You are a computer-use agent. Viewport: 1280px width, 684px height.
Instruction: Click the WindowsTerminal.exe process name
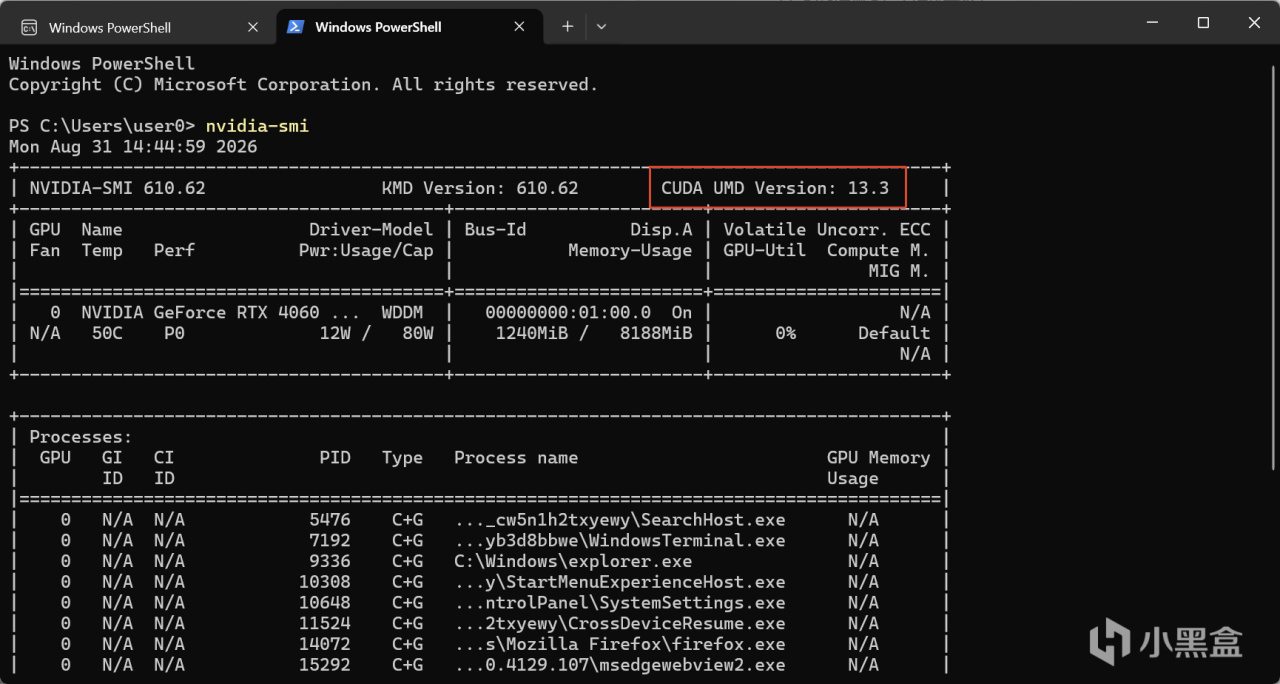pos(620,541)
